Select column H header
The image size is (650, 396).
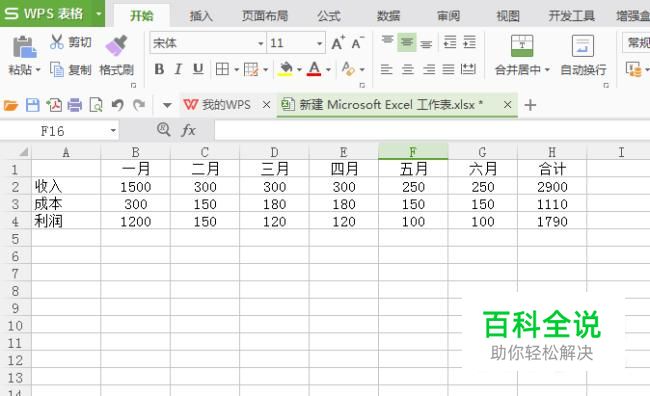coord(552,152)
